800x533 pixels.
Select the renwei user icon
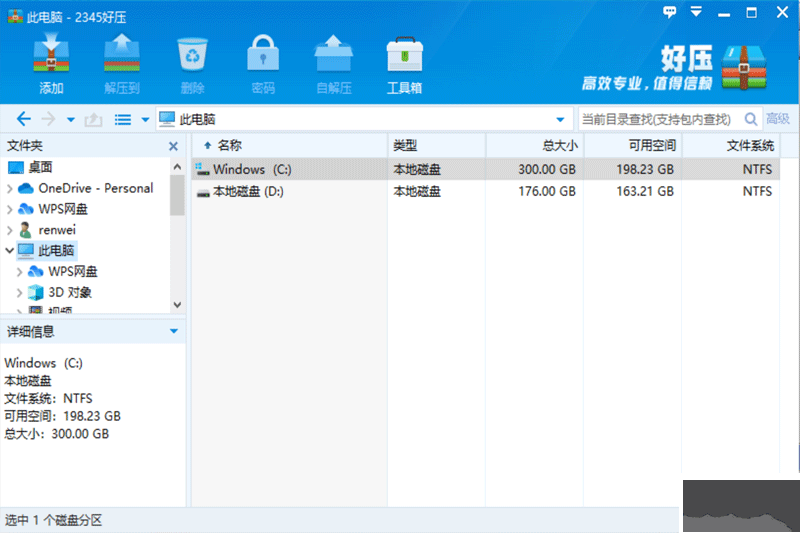pos(25,230)
